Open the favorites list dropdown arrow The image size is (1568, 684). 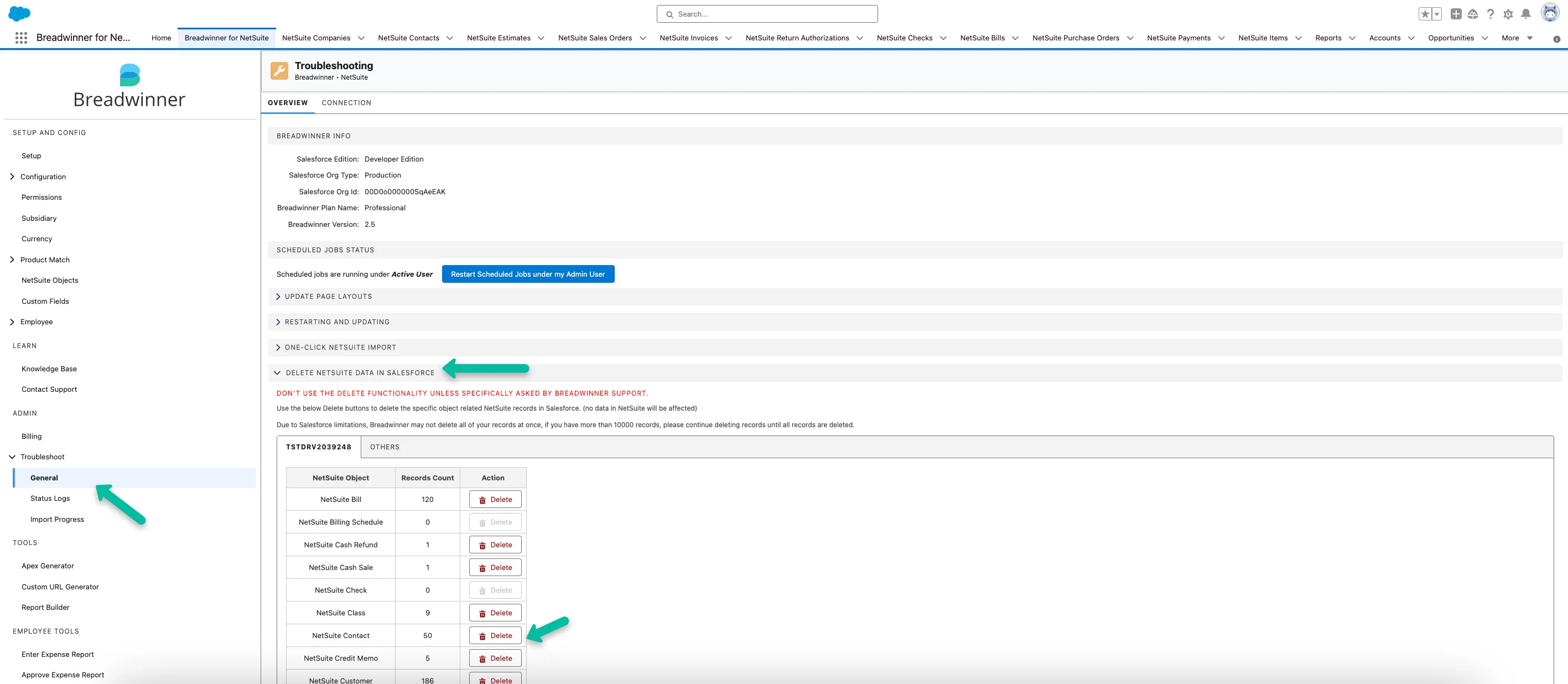click(1436, 14)
